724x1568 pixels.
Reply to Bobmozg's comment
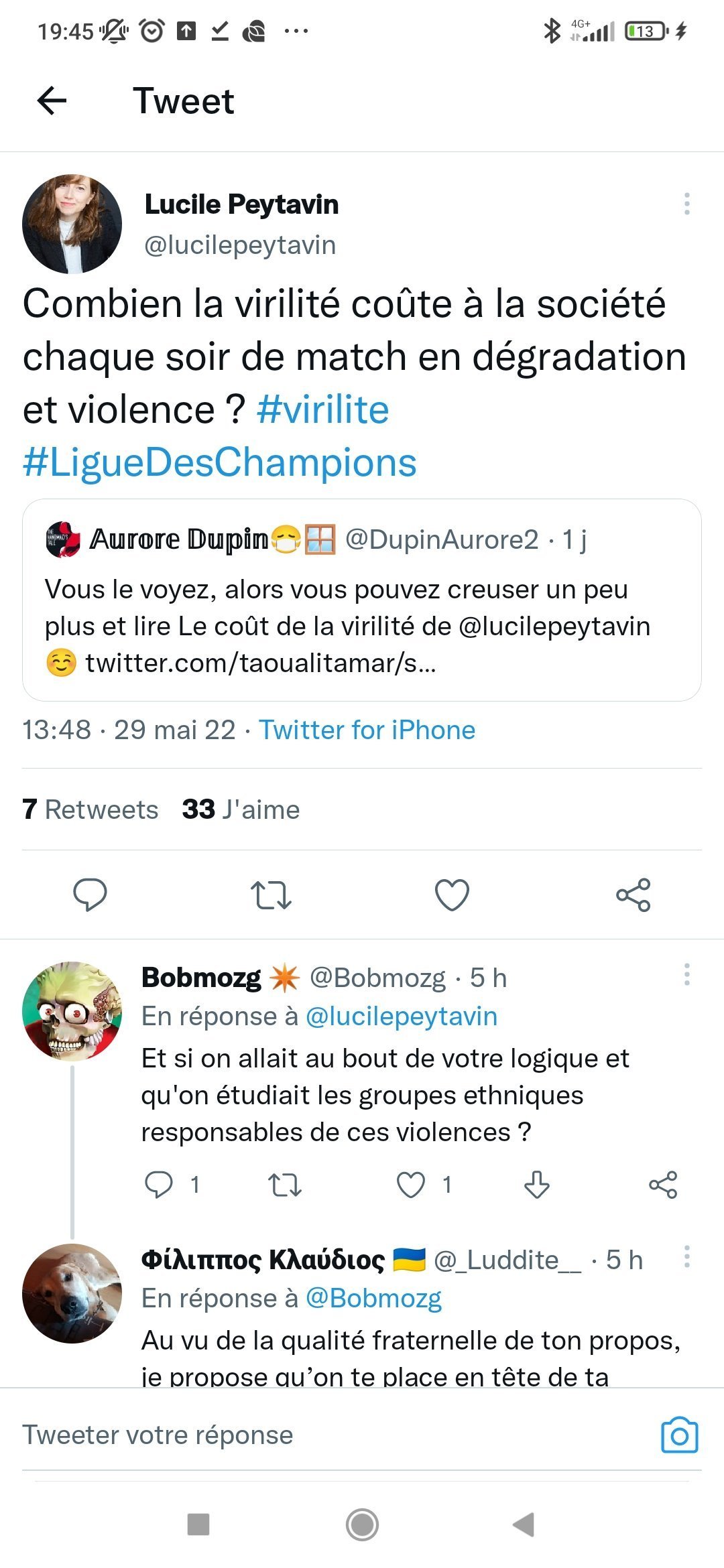click(160, 1185)
